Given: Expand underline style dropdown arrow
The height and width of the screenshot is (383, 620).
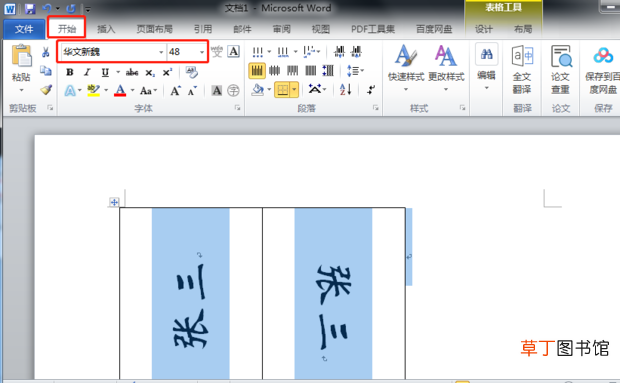Looking at the screenshot, I should click(x=117, y=72).
